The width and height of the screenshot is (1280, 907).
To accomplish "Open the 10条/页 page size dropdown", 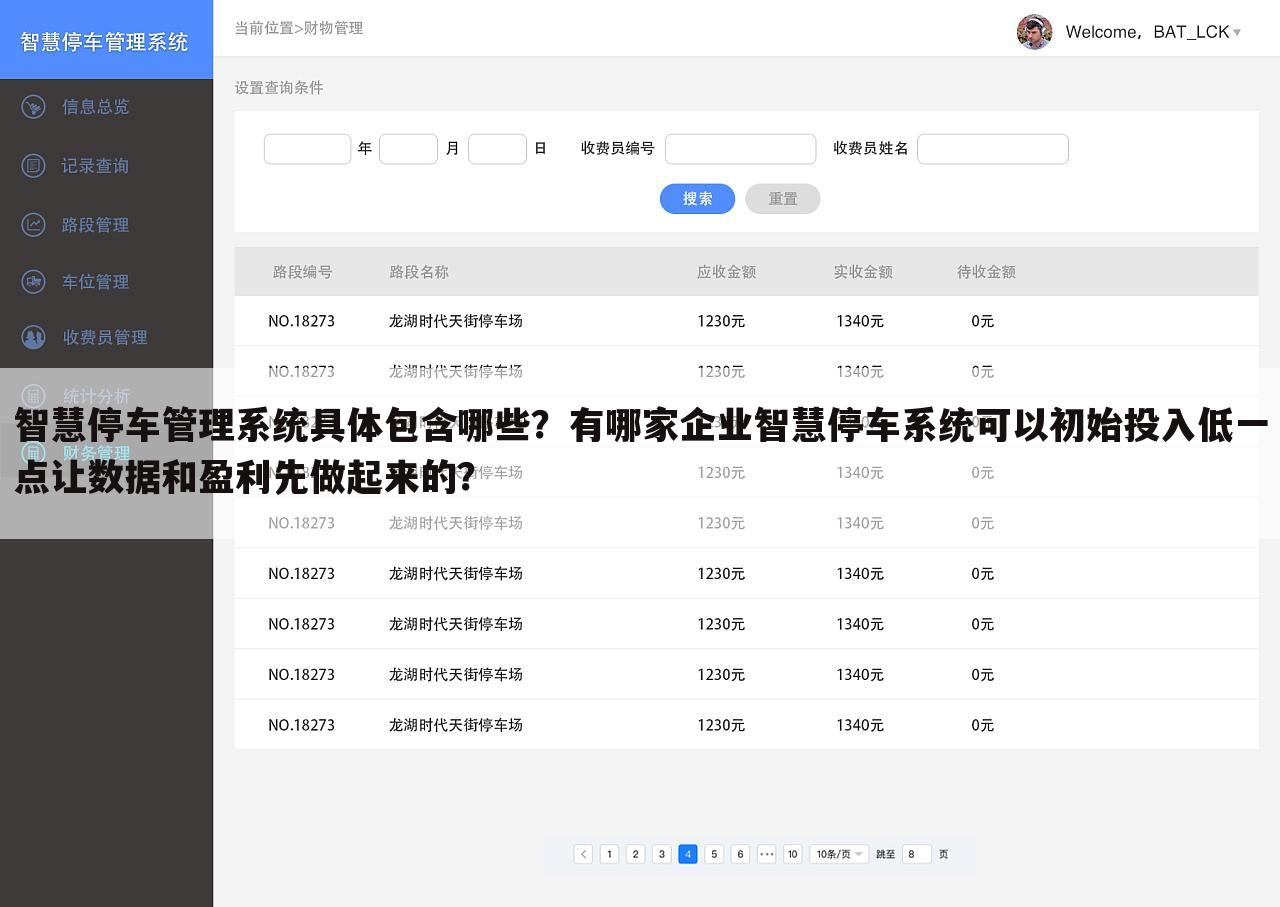I will (x=839, y=854).
